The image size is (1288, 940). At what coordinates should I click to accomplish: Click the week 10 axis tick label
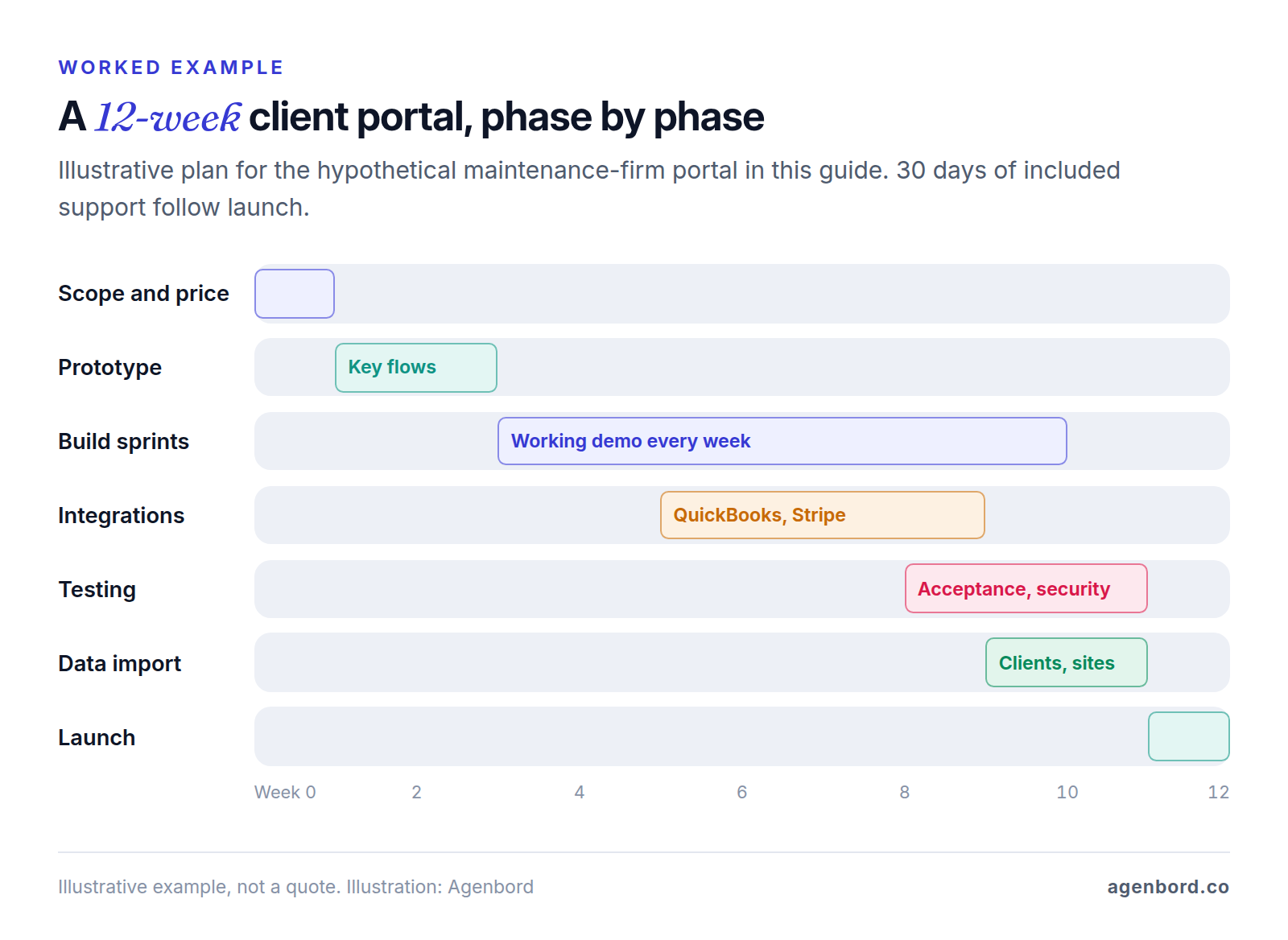coord(1067,792)
